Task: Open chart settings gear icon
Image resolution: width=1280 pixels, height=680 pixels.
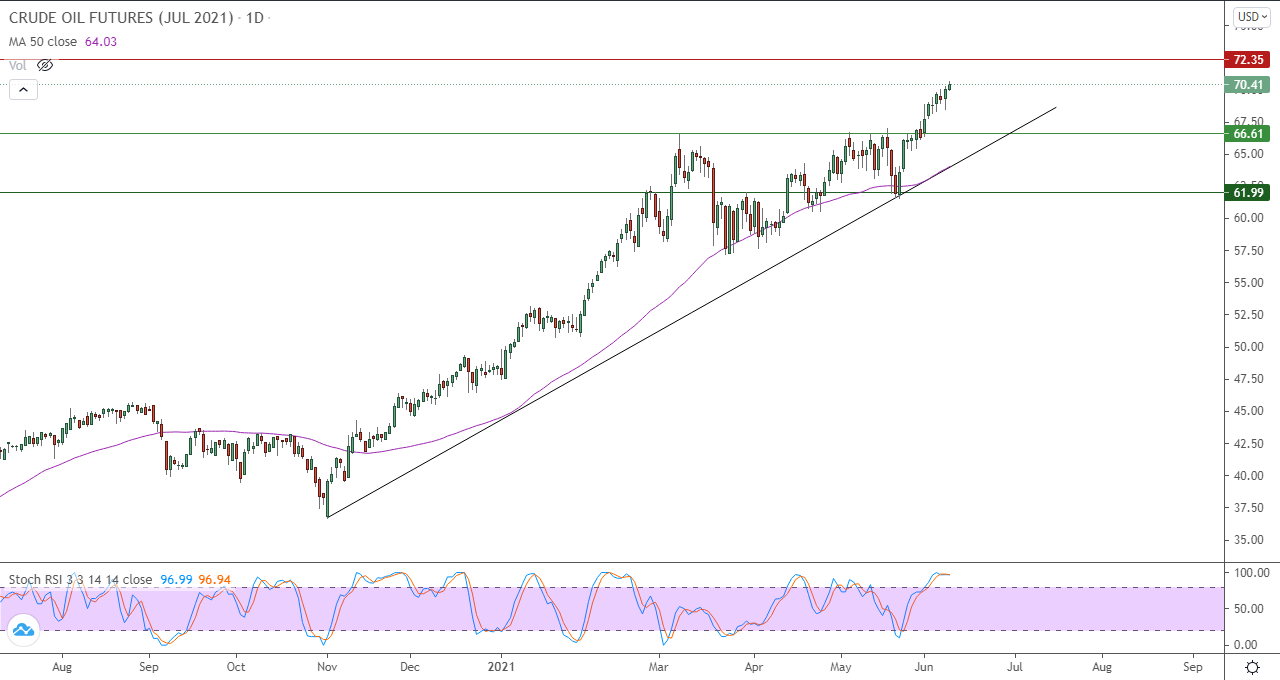Action: (x=1252, y=666)
